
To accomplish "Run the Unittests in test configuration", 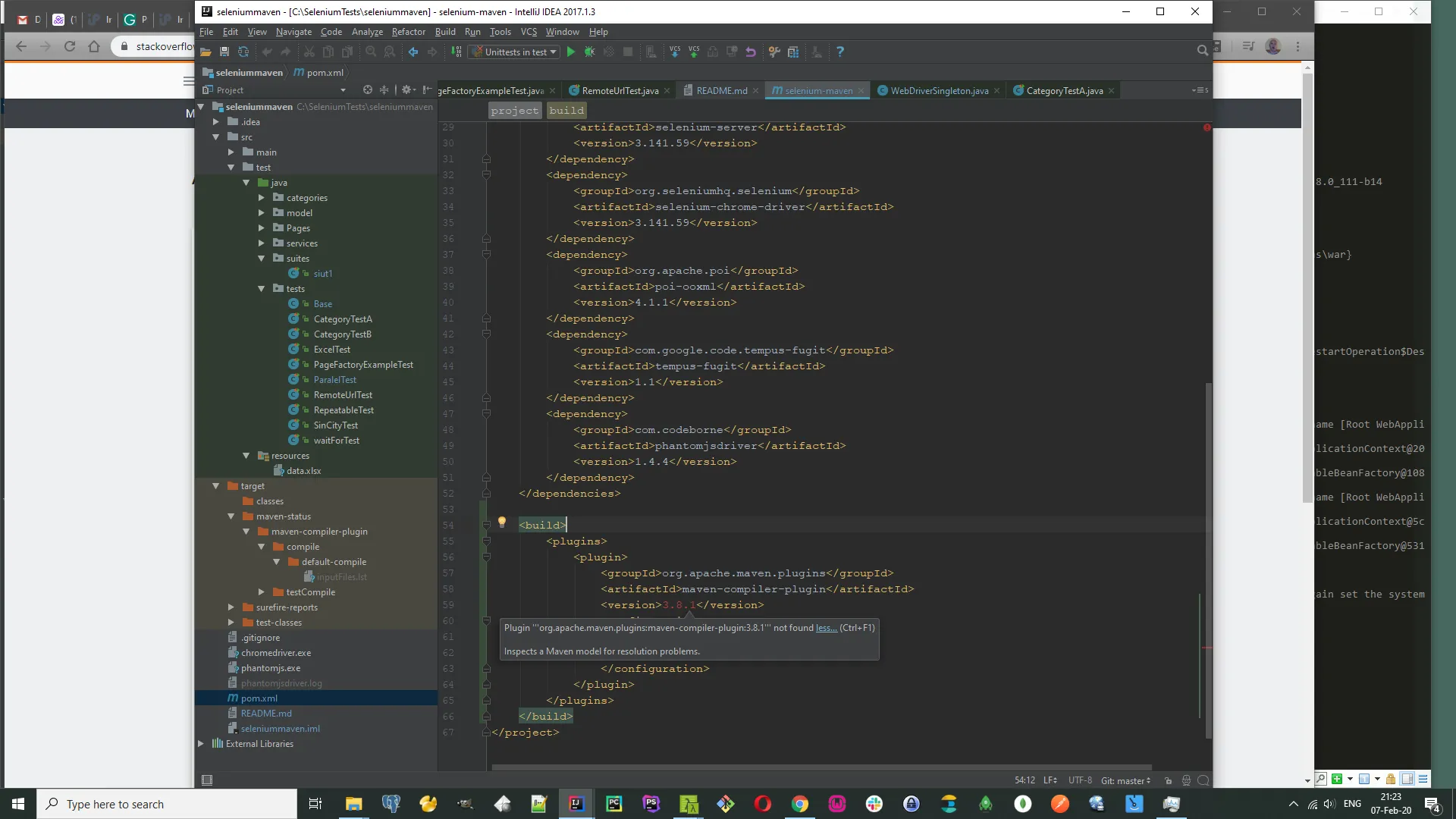I will tap(571, 52).
